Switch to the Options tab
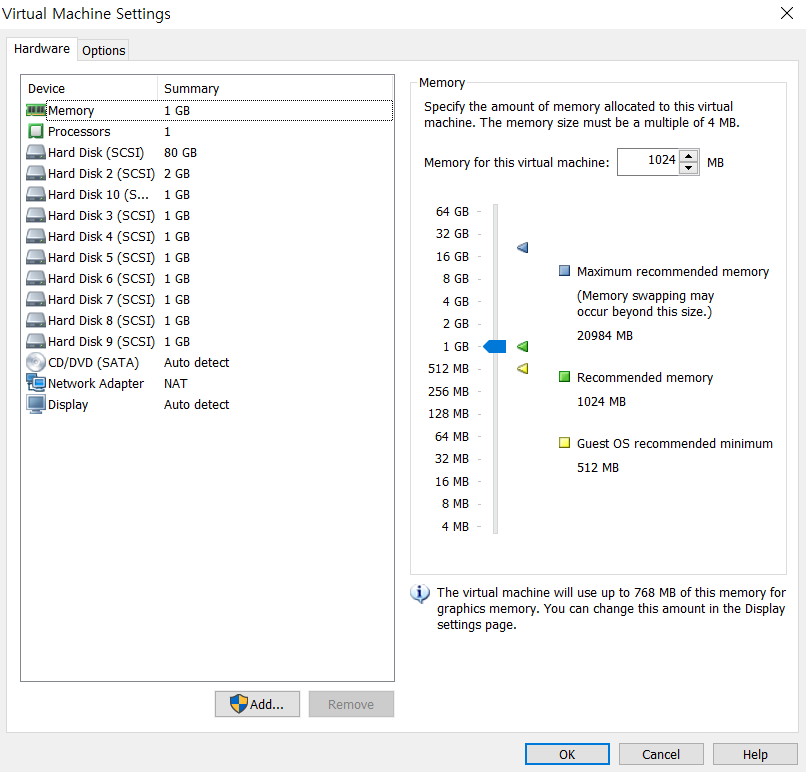Image resolution: width=806 pixels, height=772 pixels. pyautogui.click(x=103, y=50)
